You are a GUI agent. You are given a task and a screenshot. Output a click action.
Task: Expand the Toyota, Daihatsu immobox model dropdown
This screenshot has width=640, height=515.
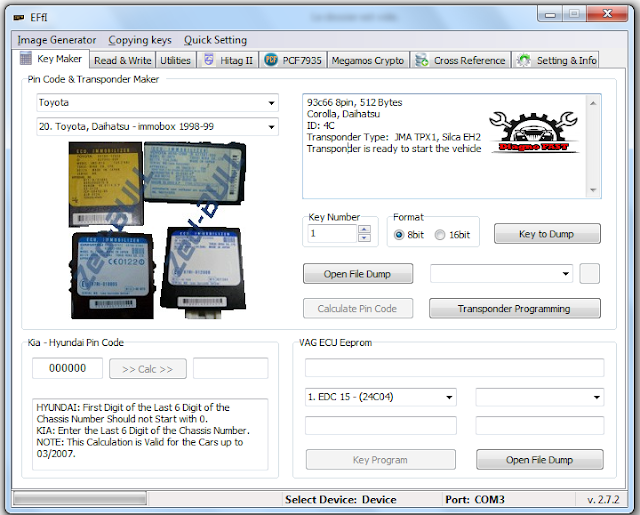[x=271, y=127]
